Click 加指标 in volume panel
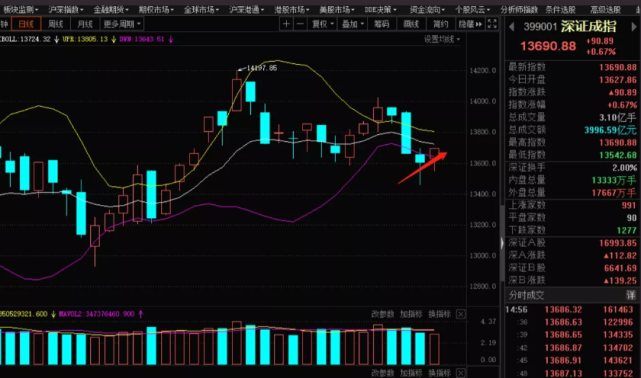This screenshot has height=378, width=641. coord(411,314)
